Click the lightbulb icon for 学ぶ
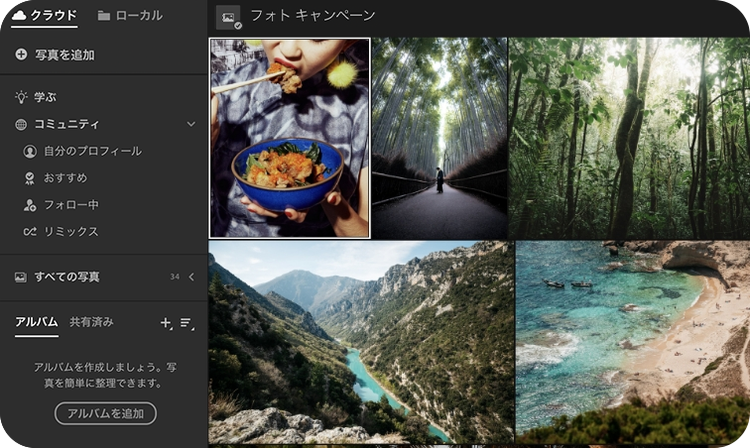The image size is (750, 448). 21,97
